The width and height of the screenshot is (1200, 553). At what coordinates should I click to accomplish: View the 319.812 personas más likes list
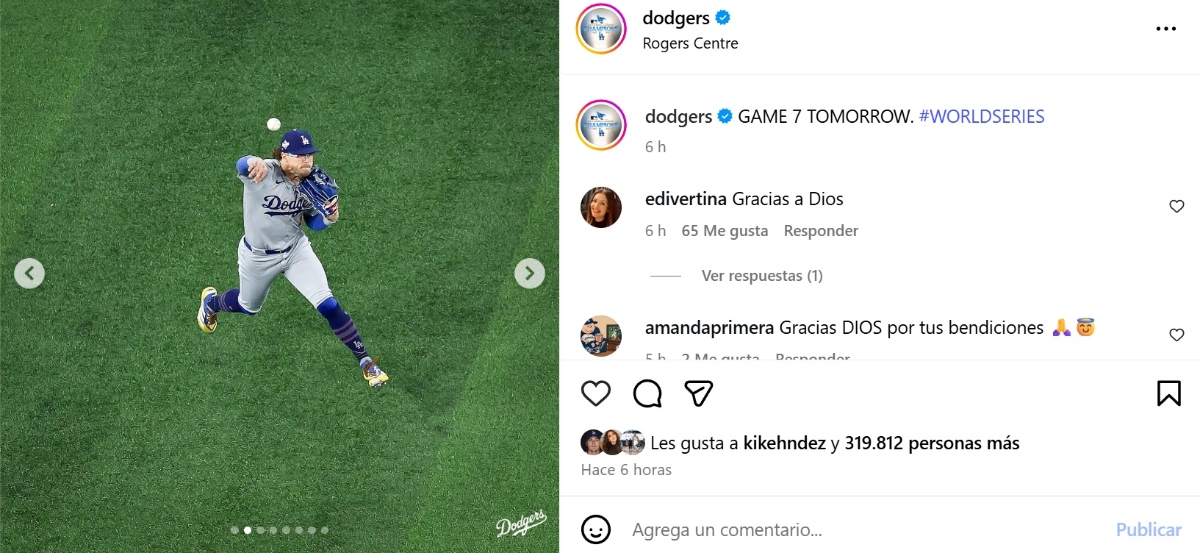coord(932,442)
